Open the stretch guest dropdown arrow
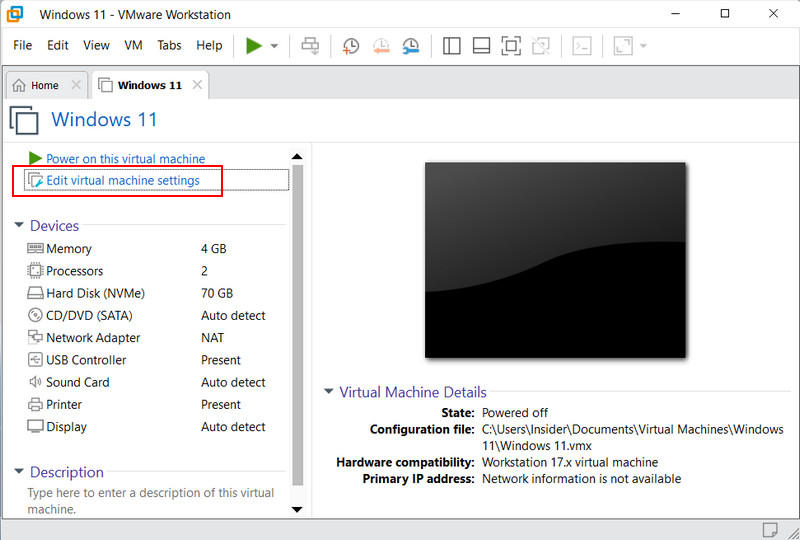The image size is (800, 540). [643, 46]
